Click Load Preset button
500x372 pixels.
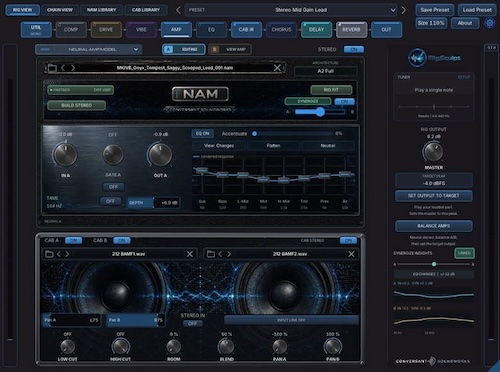[477, 10]
